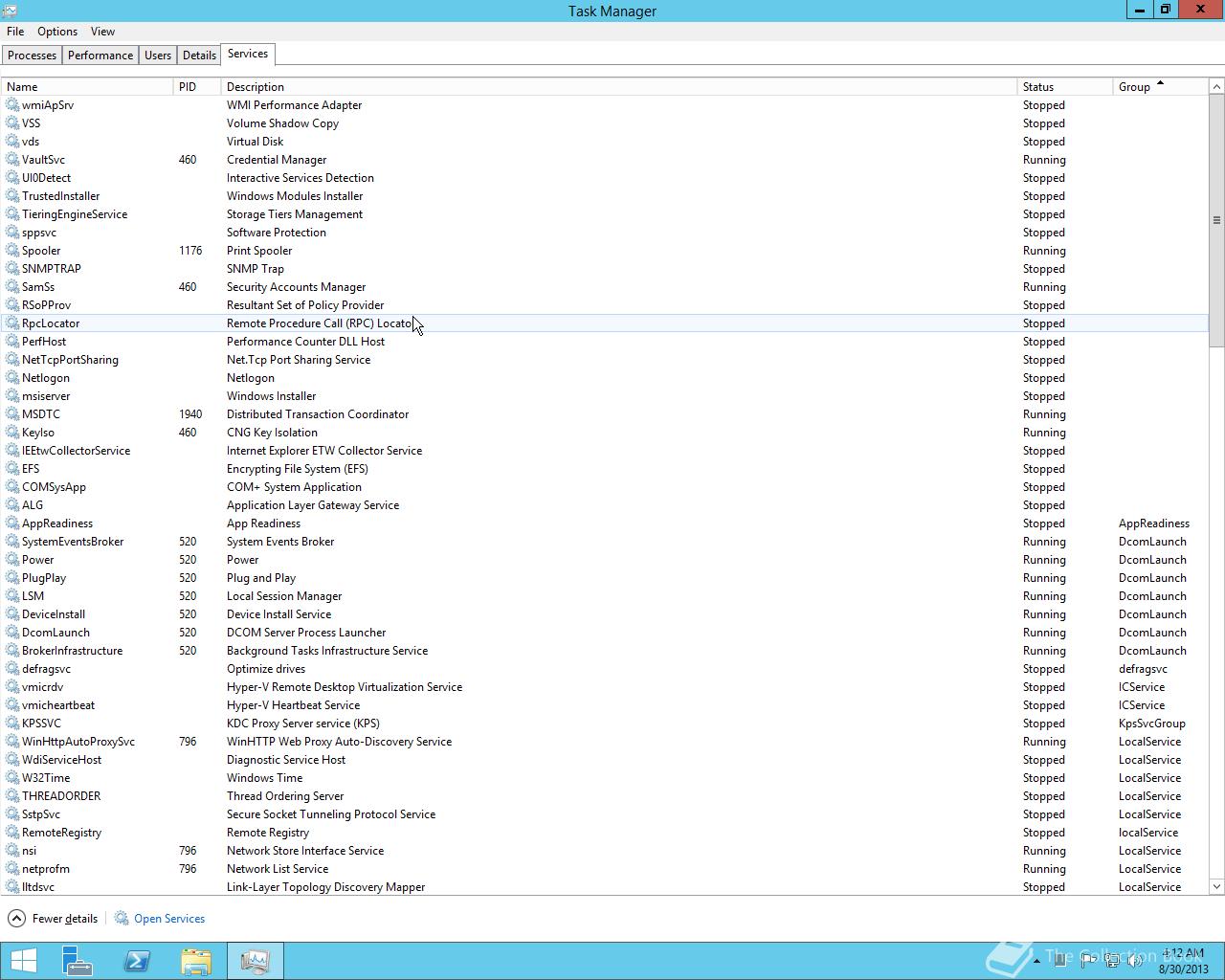Screen dimensions: 1225x980
Task: Click the Link-Layer Topology Discovery Mapper description
Action: click(x=325, y=887)
